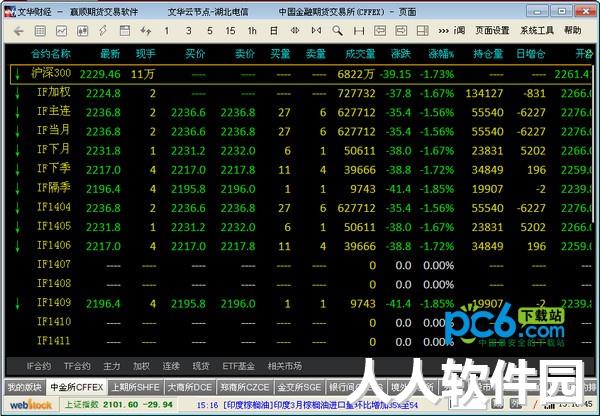Click the magnifying glass search icon
Viewport: 600px width, 416px height.
[x=338, y=31]
